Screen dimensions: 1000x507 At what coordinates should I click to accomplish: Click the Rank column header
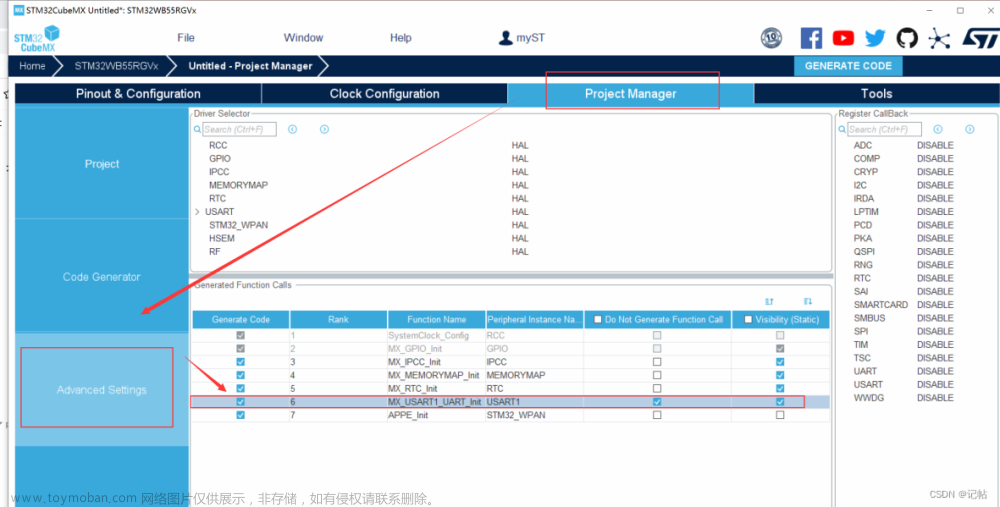pos(338,320)
